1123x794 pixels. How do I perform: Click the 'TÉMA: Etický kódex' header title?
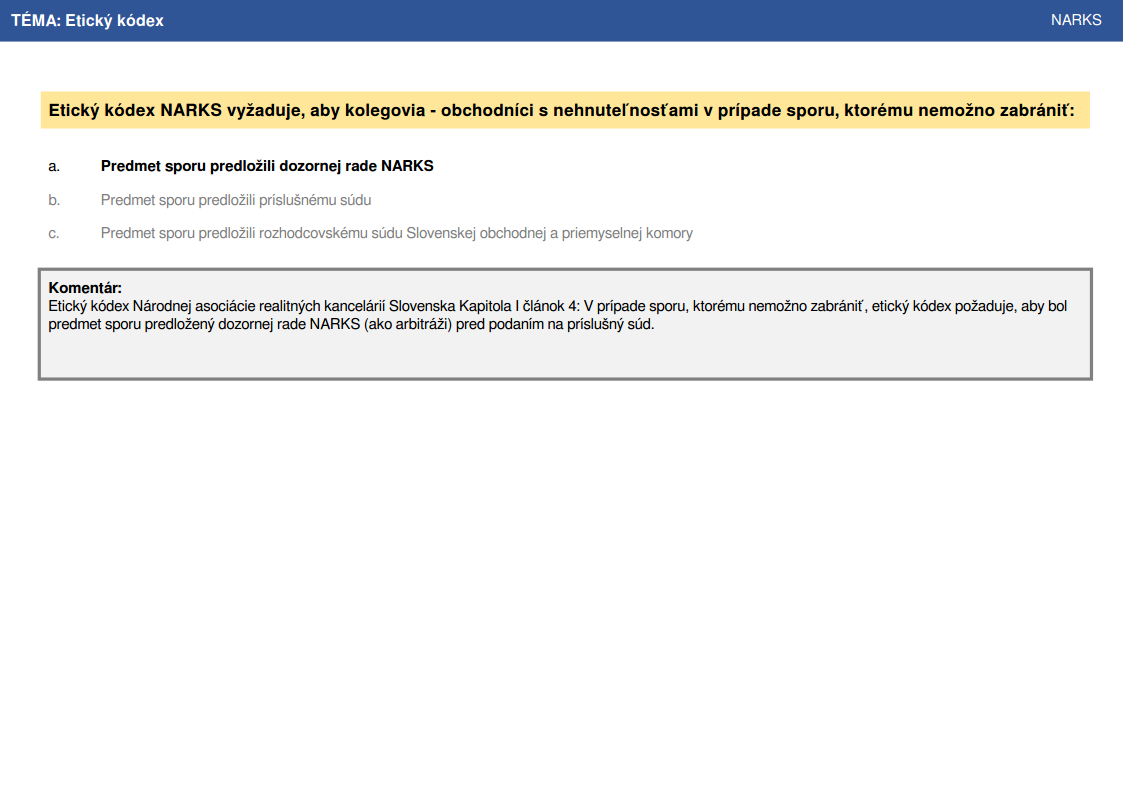pos(87,21)
